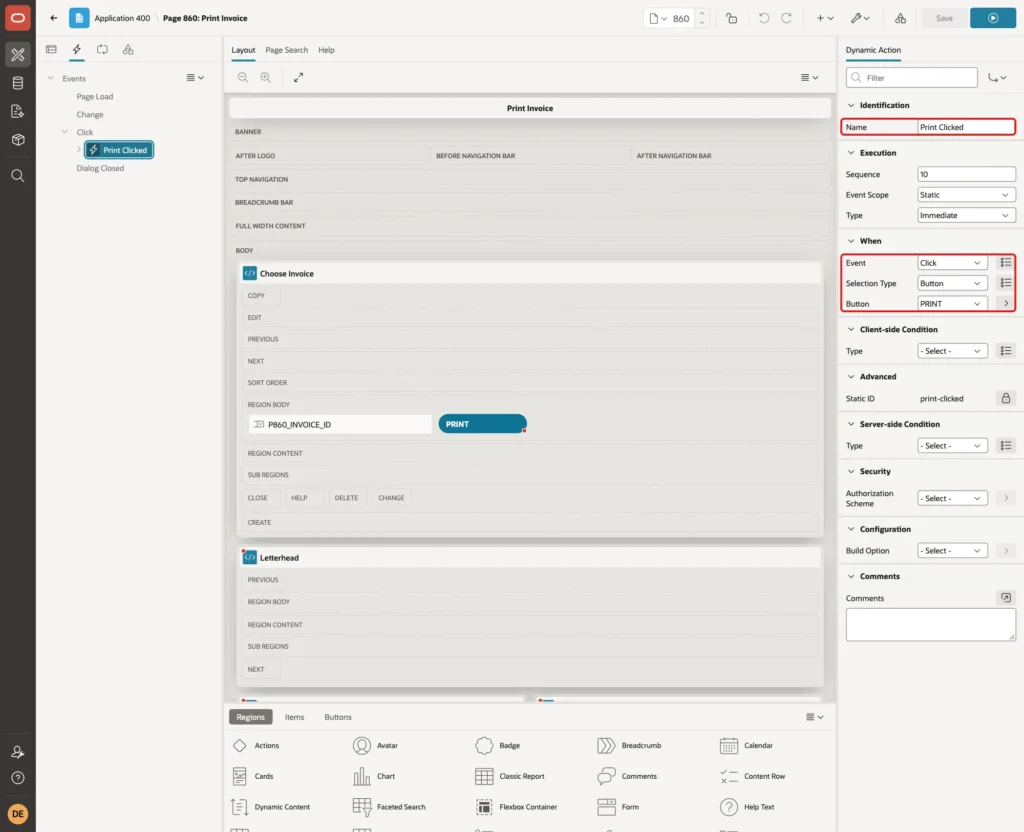Click the Name input field
Image resolution: width=1024 pixels, height=832 pixels.
[966, 127]
